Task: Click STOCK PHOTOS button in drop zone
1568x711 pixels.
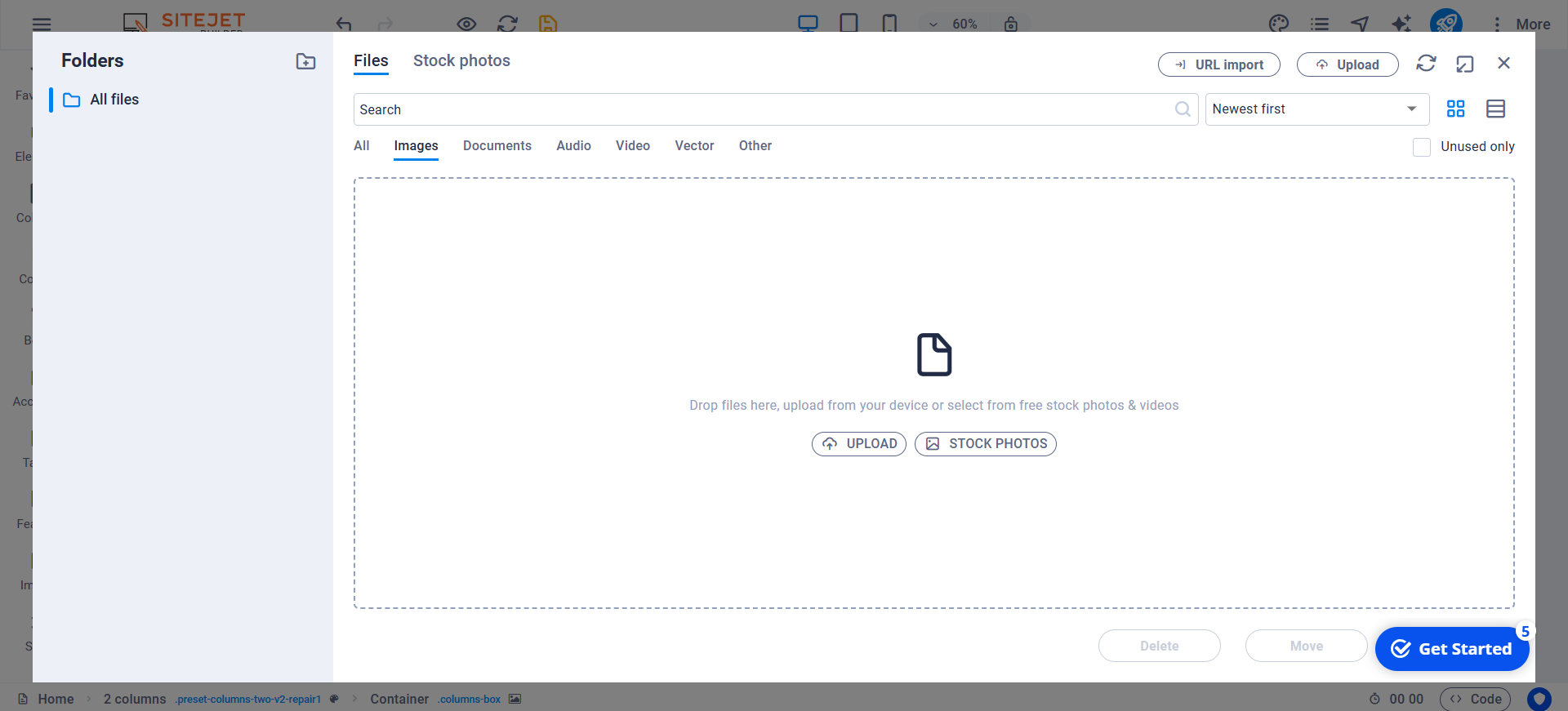Action: (x=985, y=444)
